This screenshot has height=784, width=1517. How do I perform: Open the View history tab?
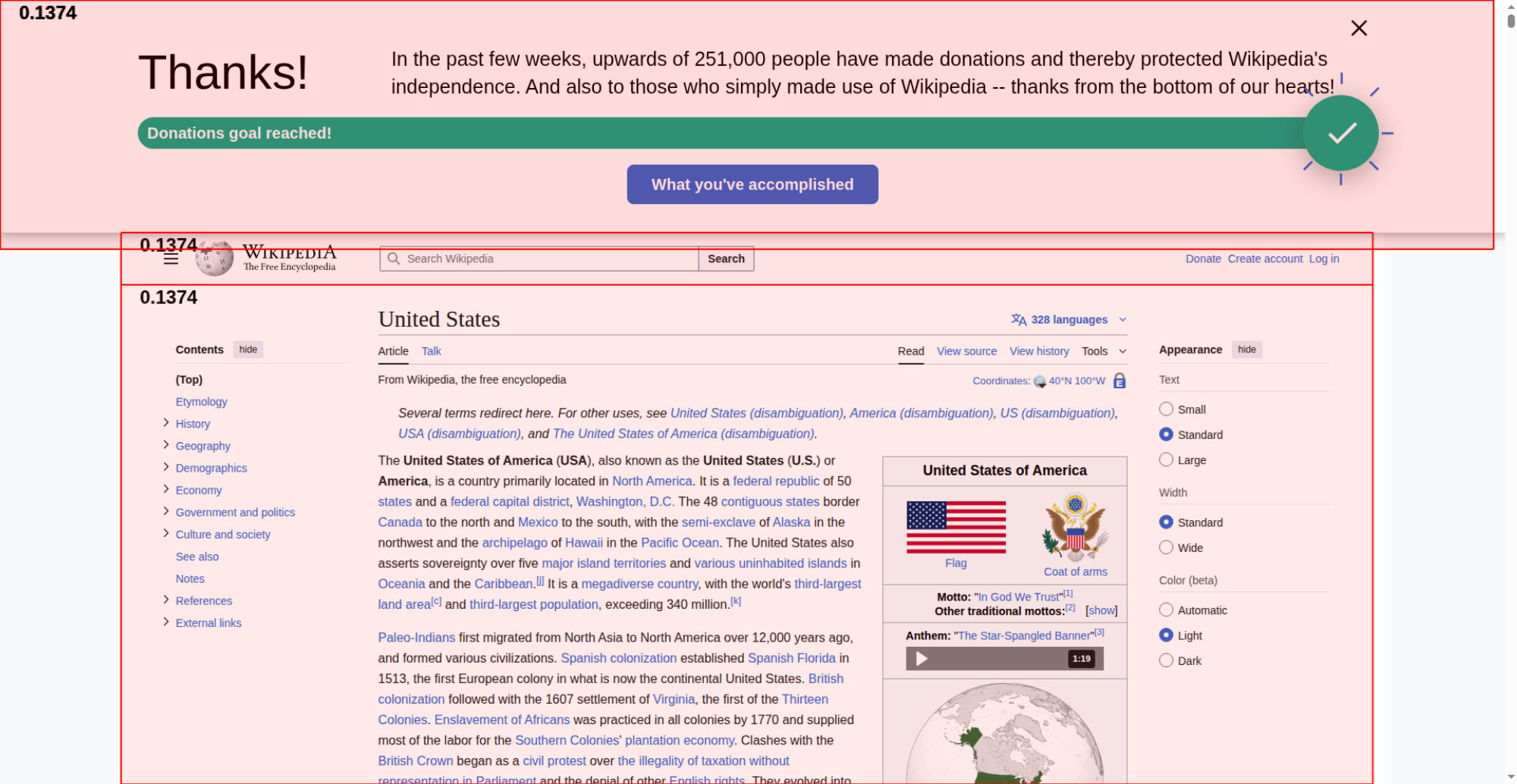click(1038, 351)
